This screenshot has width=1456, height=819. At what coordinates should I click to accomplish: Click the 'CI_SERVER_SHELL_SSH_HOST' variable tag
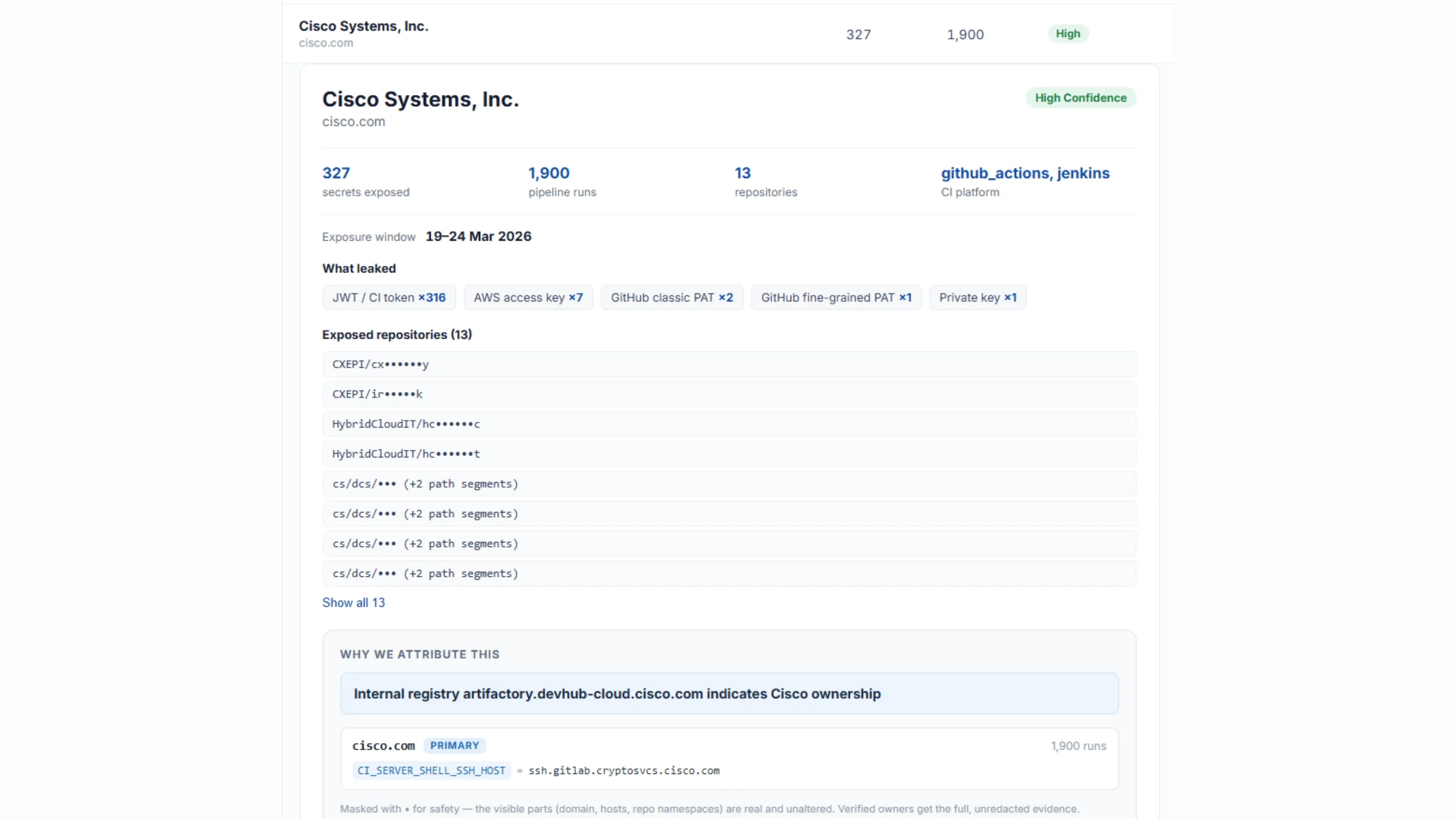[431, 770]
